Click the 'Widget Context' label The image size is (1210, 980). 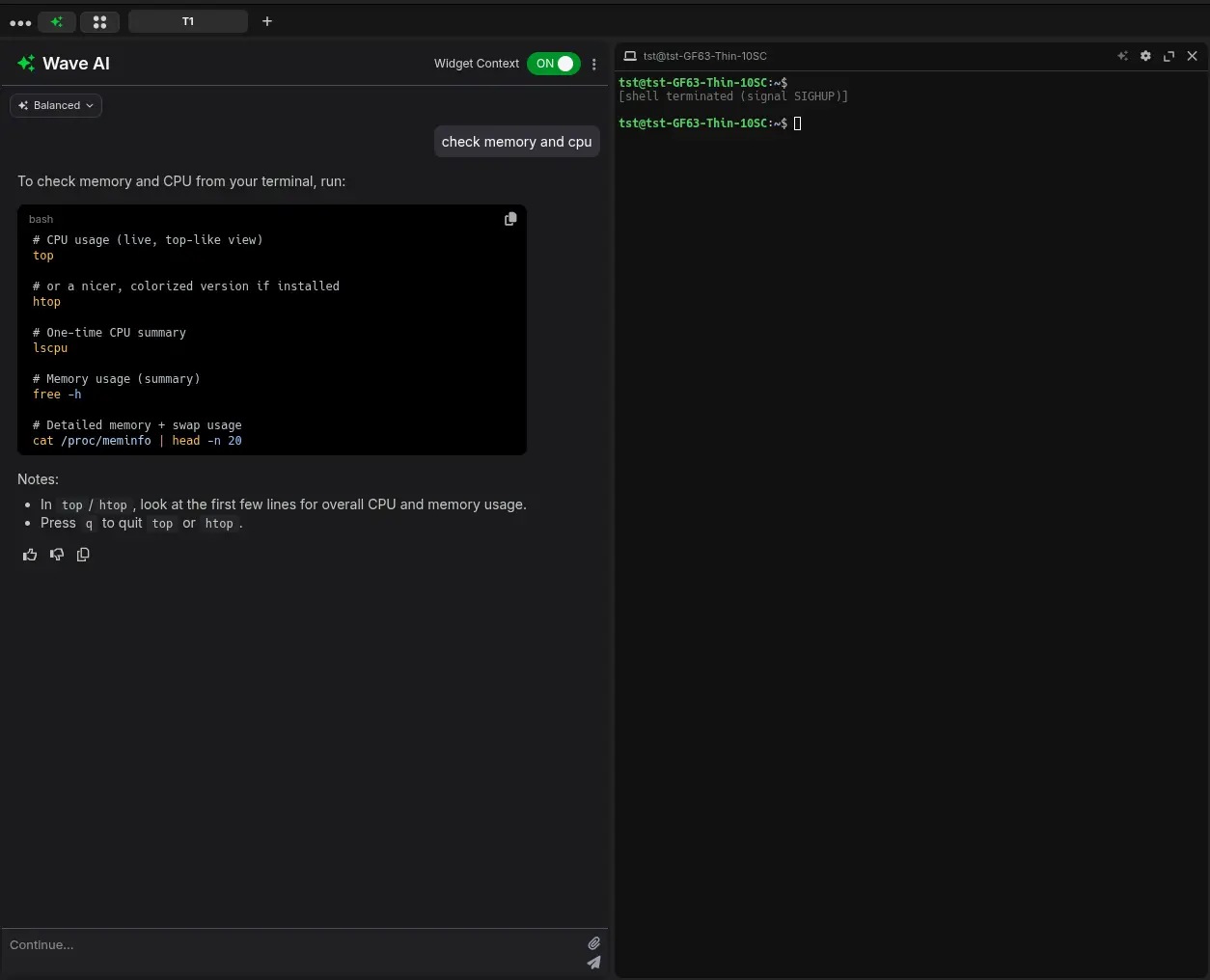click(x=477, y=64)
